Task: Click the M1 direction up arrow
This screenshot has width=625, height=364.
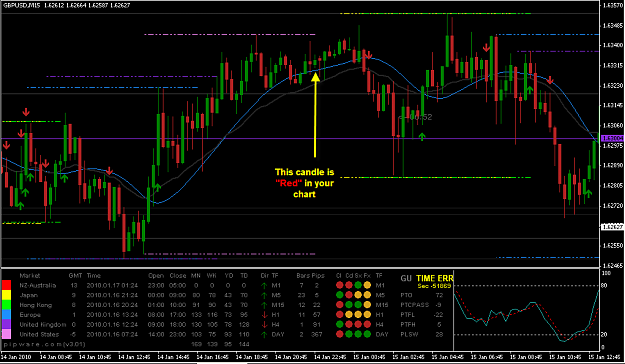Action: coord(264,285)
